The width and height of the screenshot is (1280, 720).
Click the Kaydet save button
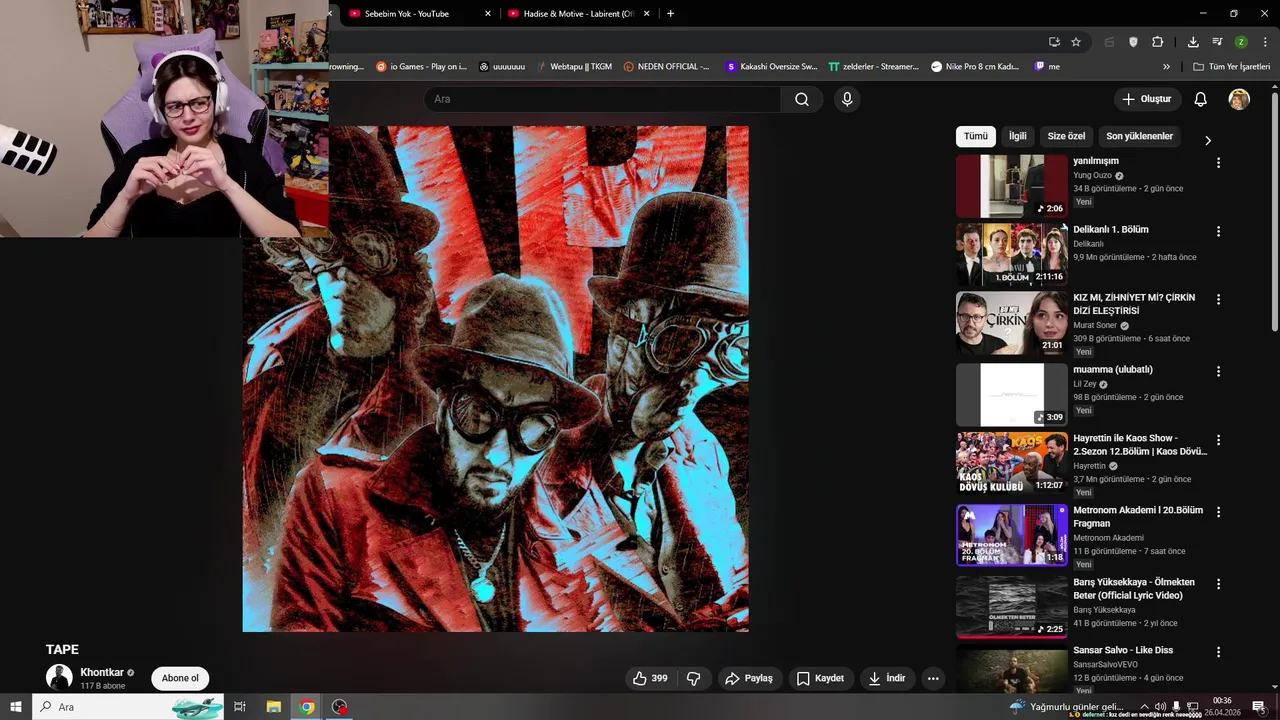click(x=820, y=678)
